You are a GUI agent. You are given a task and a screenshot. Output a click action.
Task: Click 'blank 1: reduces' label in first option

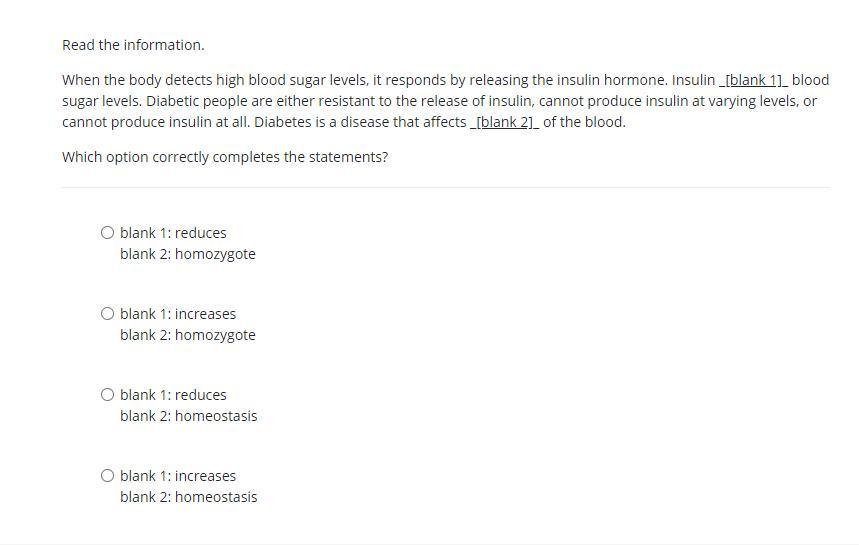173,233
